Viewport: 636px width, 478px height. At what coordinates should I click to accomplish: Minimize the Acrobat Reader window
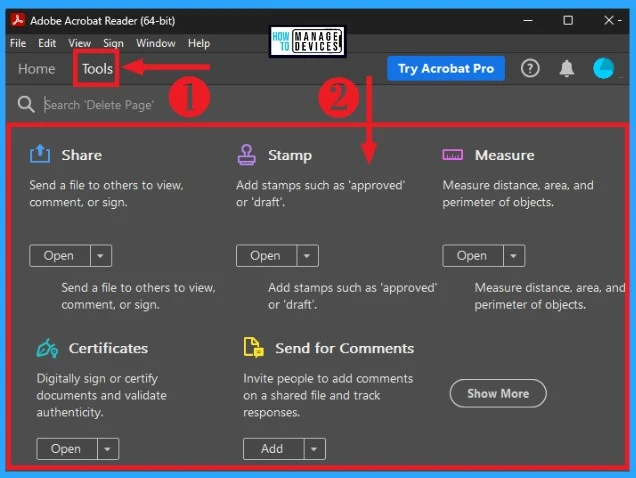(528, 20)
